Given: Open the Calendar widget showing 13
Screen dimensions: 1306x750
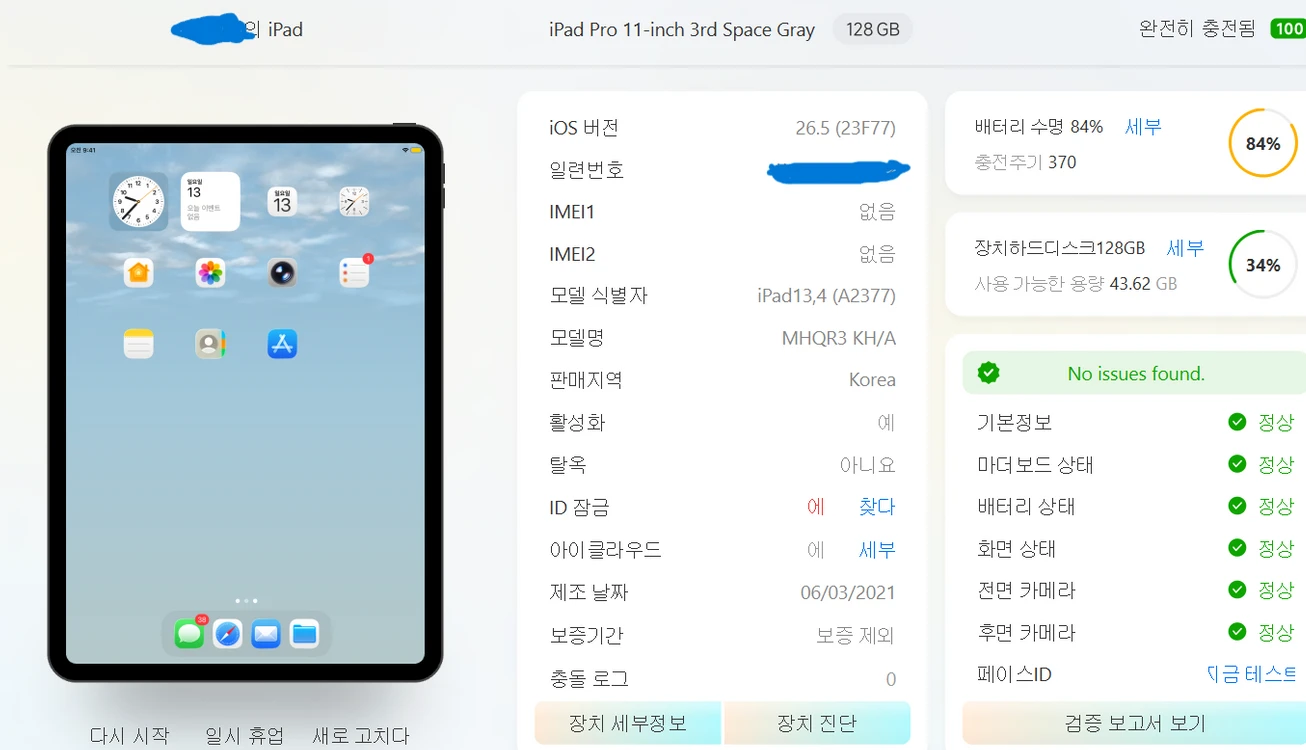Looking at the screenshot, I should pos(210,201).
